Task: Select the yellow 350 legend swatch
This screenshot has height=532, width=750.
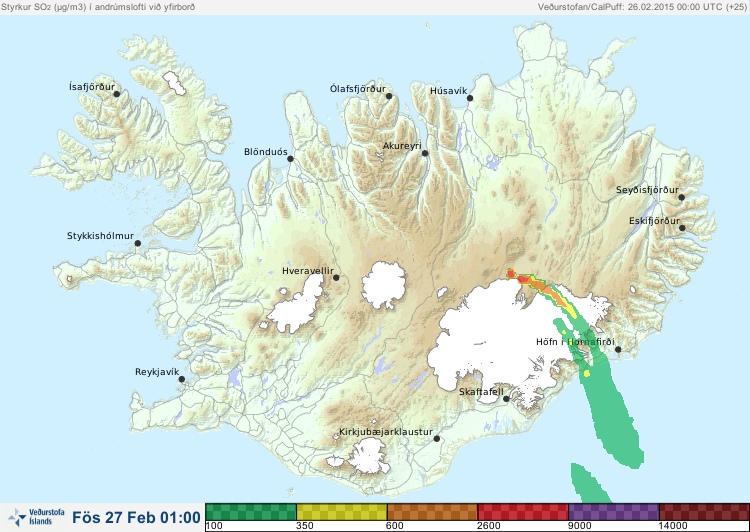Action: pyautogui.click(x=342, y=511)
